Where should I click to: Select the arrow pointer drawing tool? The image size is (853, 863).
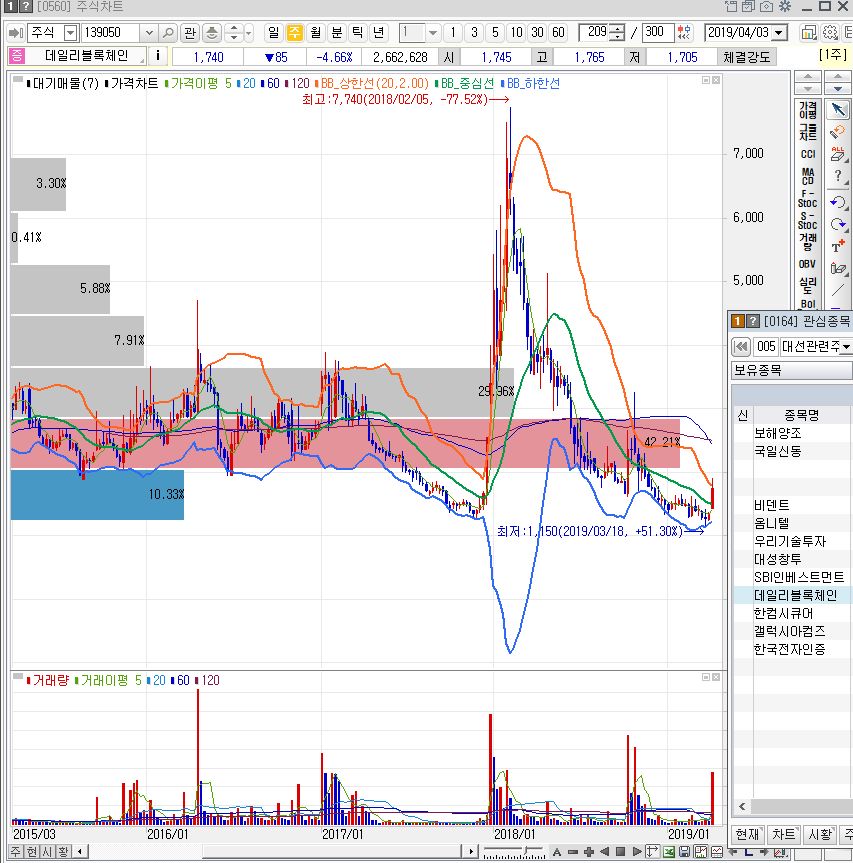click(x=838, y=110)
